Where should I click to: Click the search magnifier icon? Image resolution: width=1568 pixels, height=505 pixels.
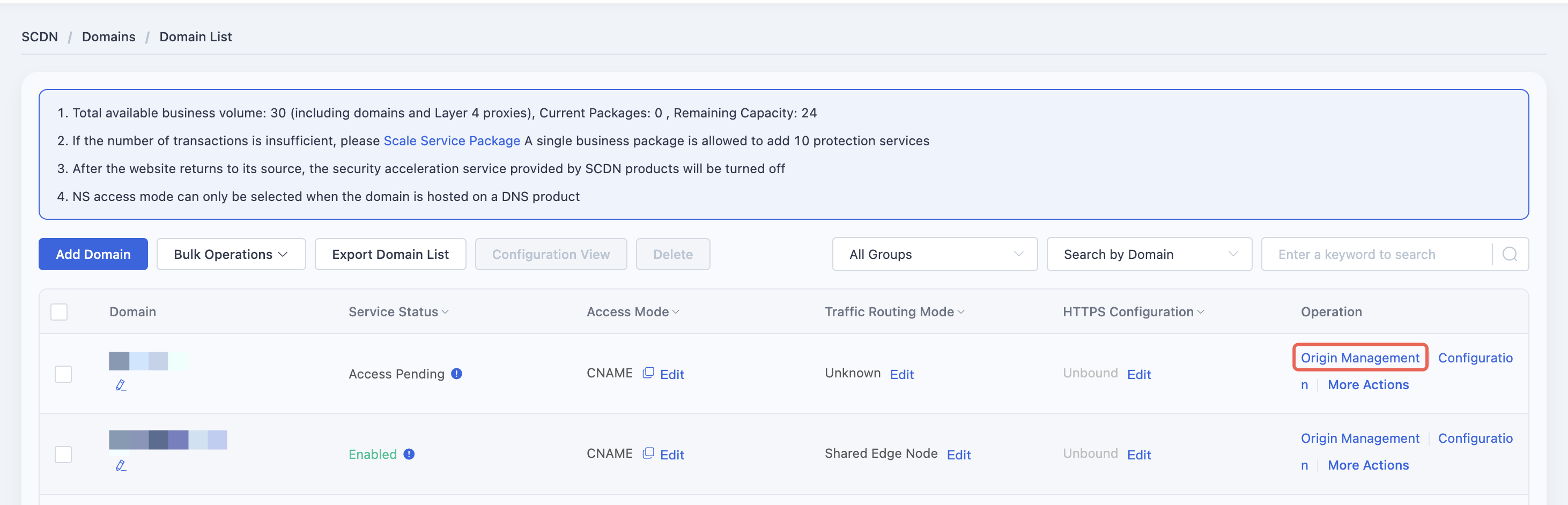point(1510,254)
